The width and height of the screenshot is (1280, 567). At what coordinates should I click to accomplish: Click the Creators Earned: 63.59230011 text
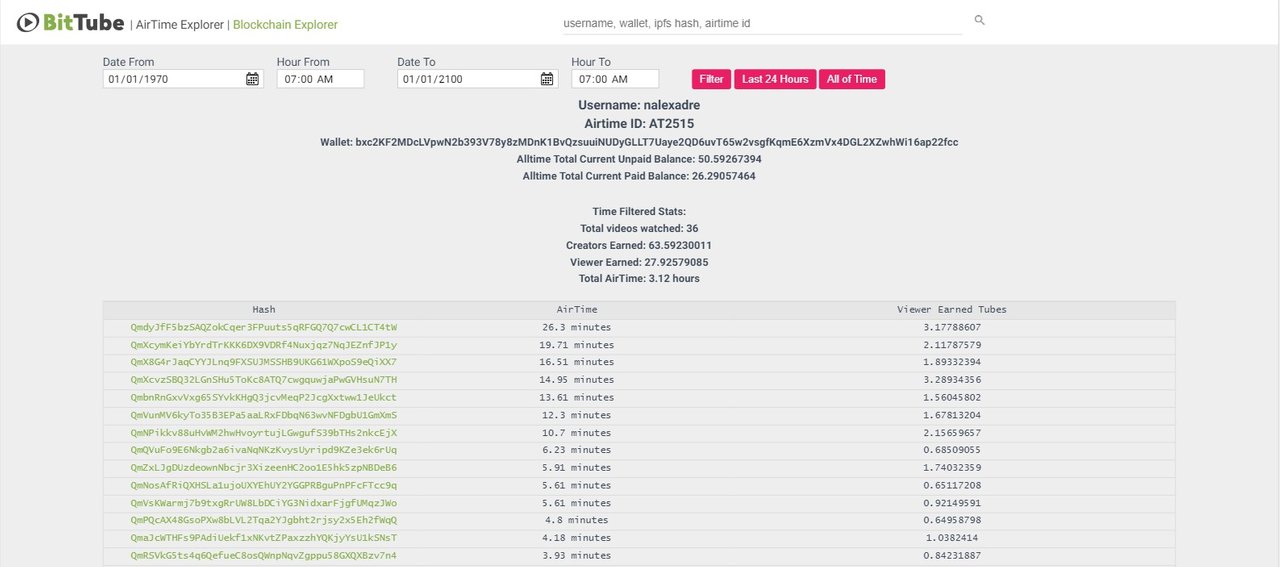pos(639,245)
